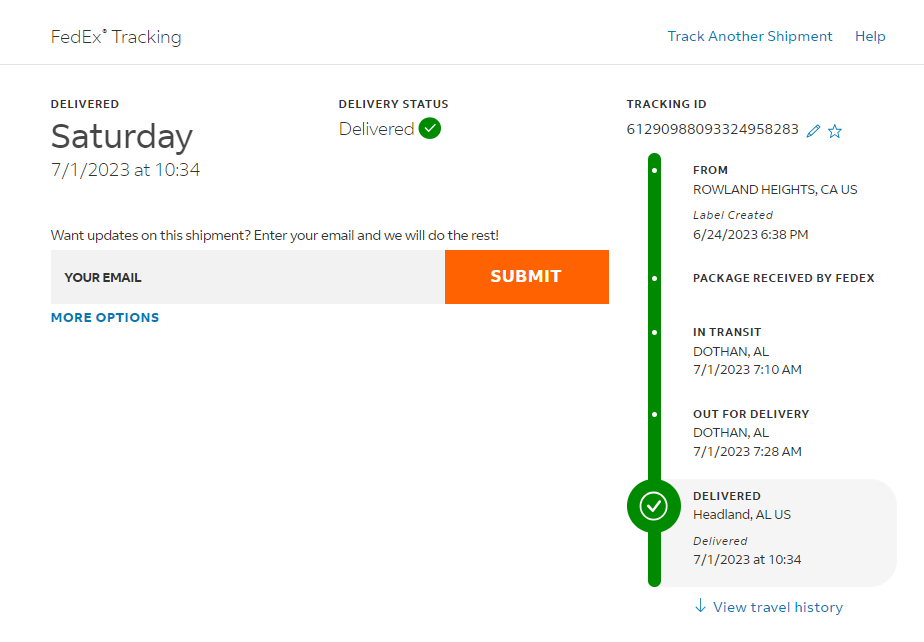Click the Package Received by FedEx step
Viewport: 924px width, 642px height.
783,278
